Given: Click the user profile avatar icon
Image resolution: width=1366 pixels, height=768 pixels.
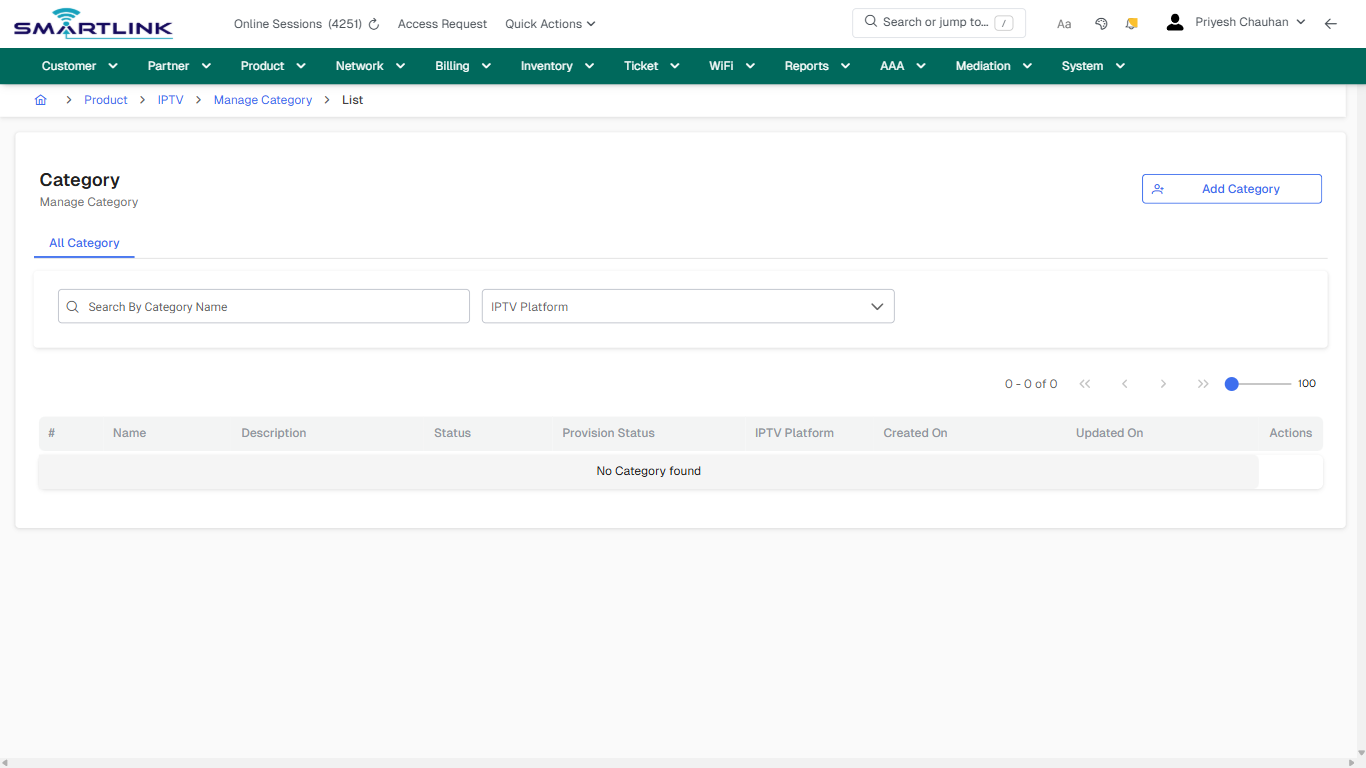Looking at the screenshot, I should 1174,21.
